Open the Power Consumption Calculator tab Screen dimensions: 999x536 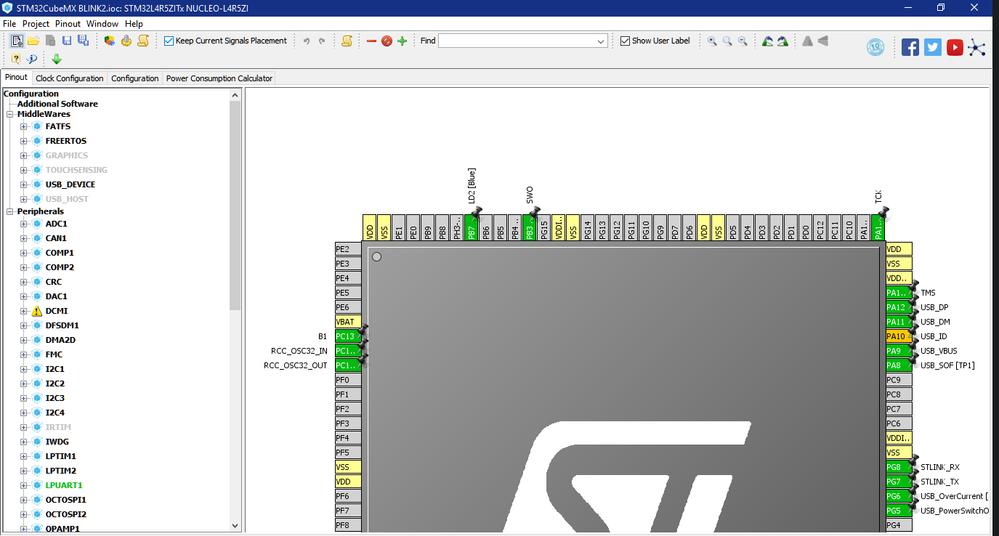219,78
